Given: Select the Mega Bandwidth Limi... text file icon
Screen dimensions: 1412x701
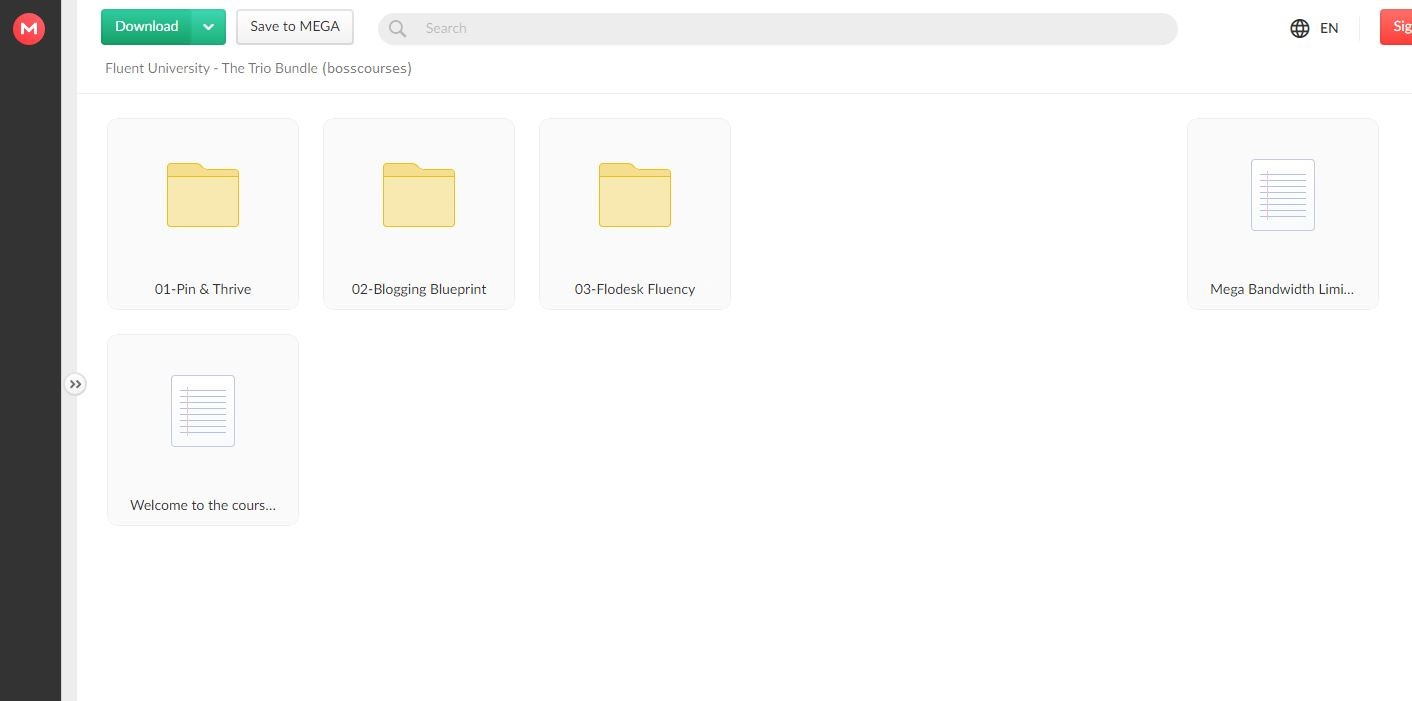Looking at the screenshot, I should (x=1282, y=195).
